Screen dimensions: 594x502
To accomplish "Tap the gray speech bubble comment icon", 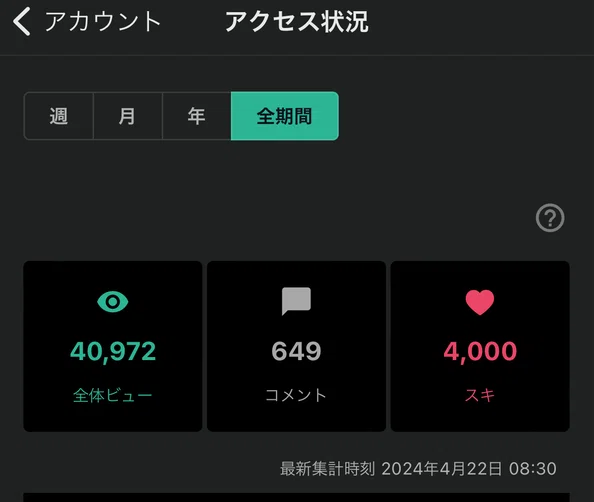I will (296, 301).
